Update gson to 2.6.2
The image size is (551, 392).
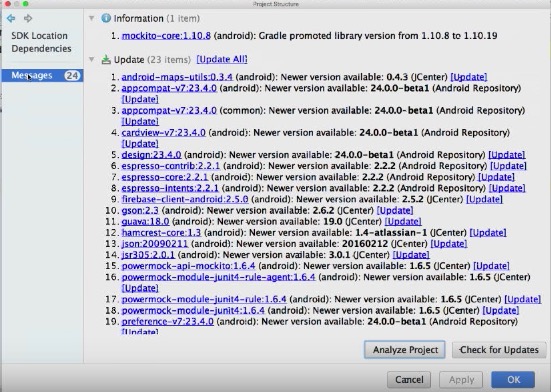tap(395, 211)
